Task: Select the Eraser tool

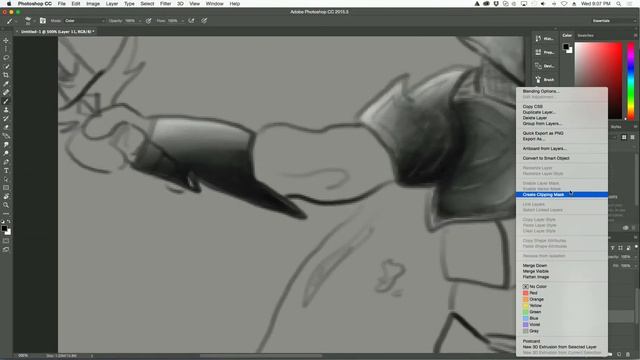Action: tap(6, 127)
